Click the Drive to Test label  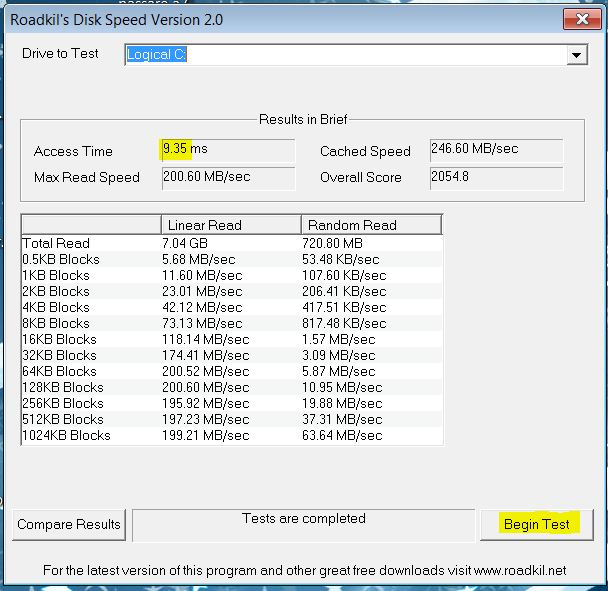(x=60, y=54)
